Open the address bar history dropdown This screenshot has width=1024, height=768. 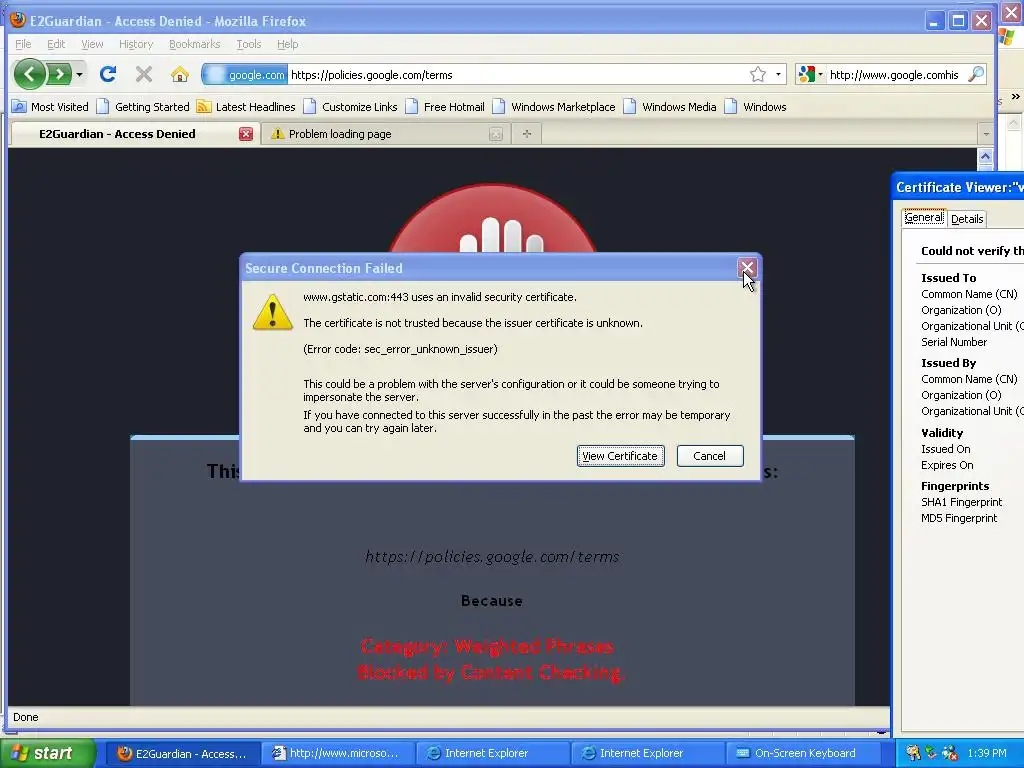point(778,74)
